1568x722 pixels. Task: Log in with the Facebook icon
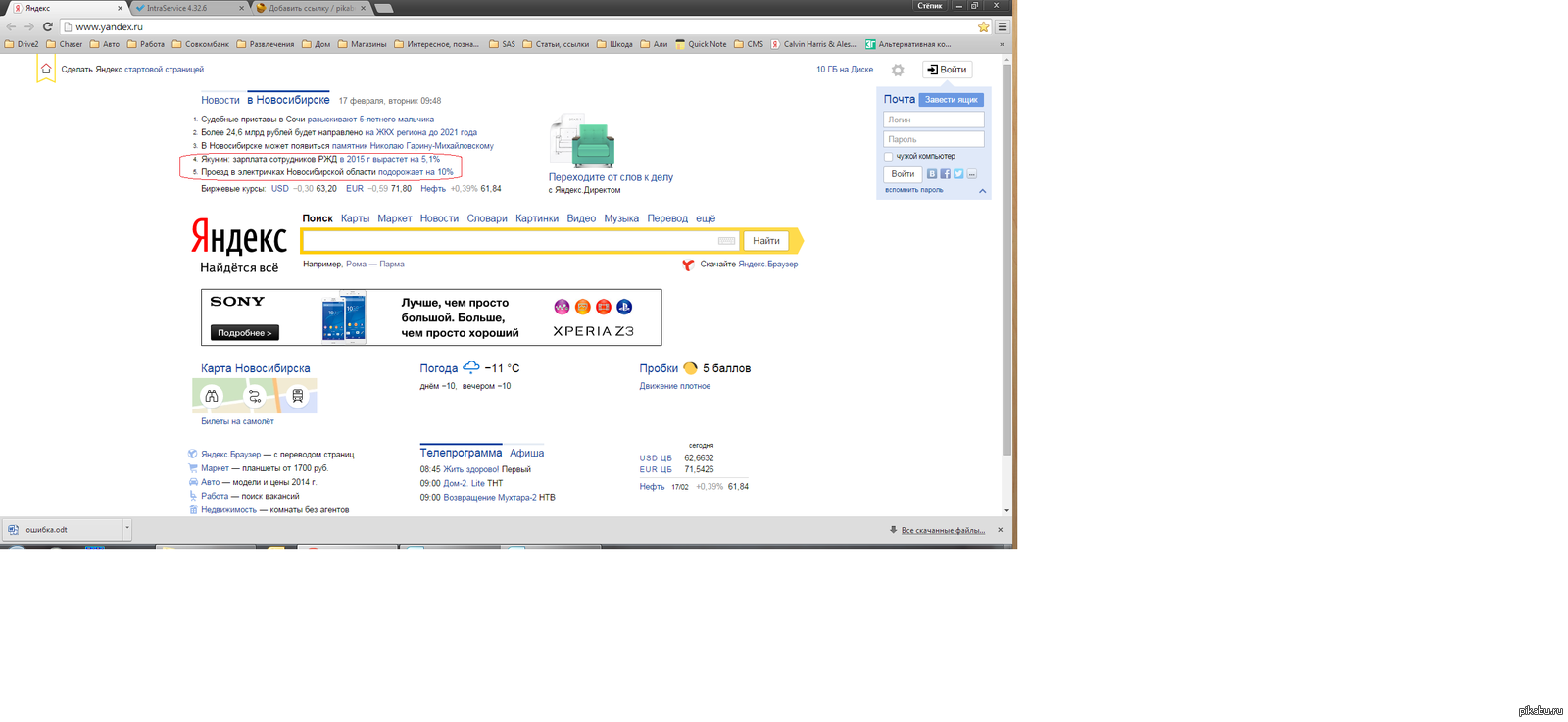(x=945, y=173)
